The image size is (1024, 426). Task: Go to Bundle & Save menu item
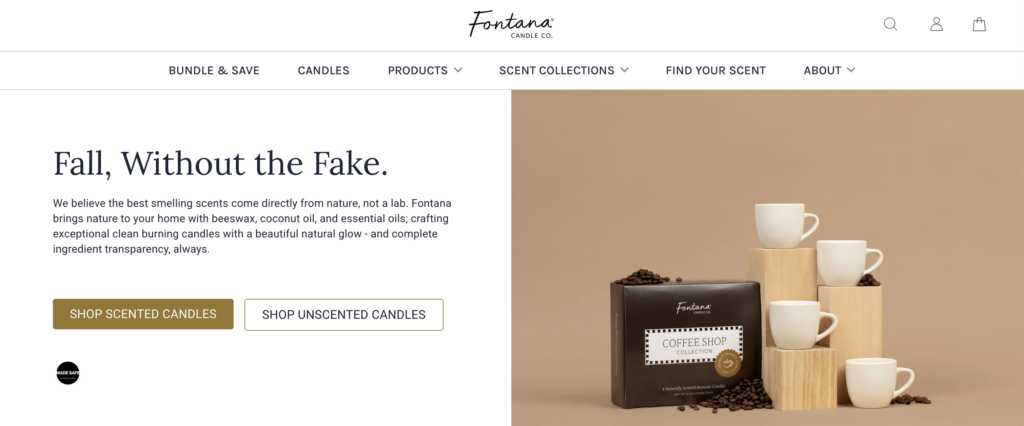pyautogui.click(x=214, y=70)
